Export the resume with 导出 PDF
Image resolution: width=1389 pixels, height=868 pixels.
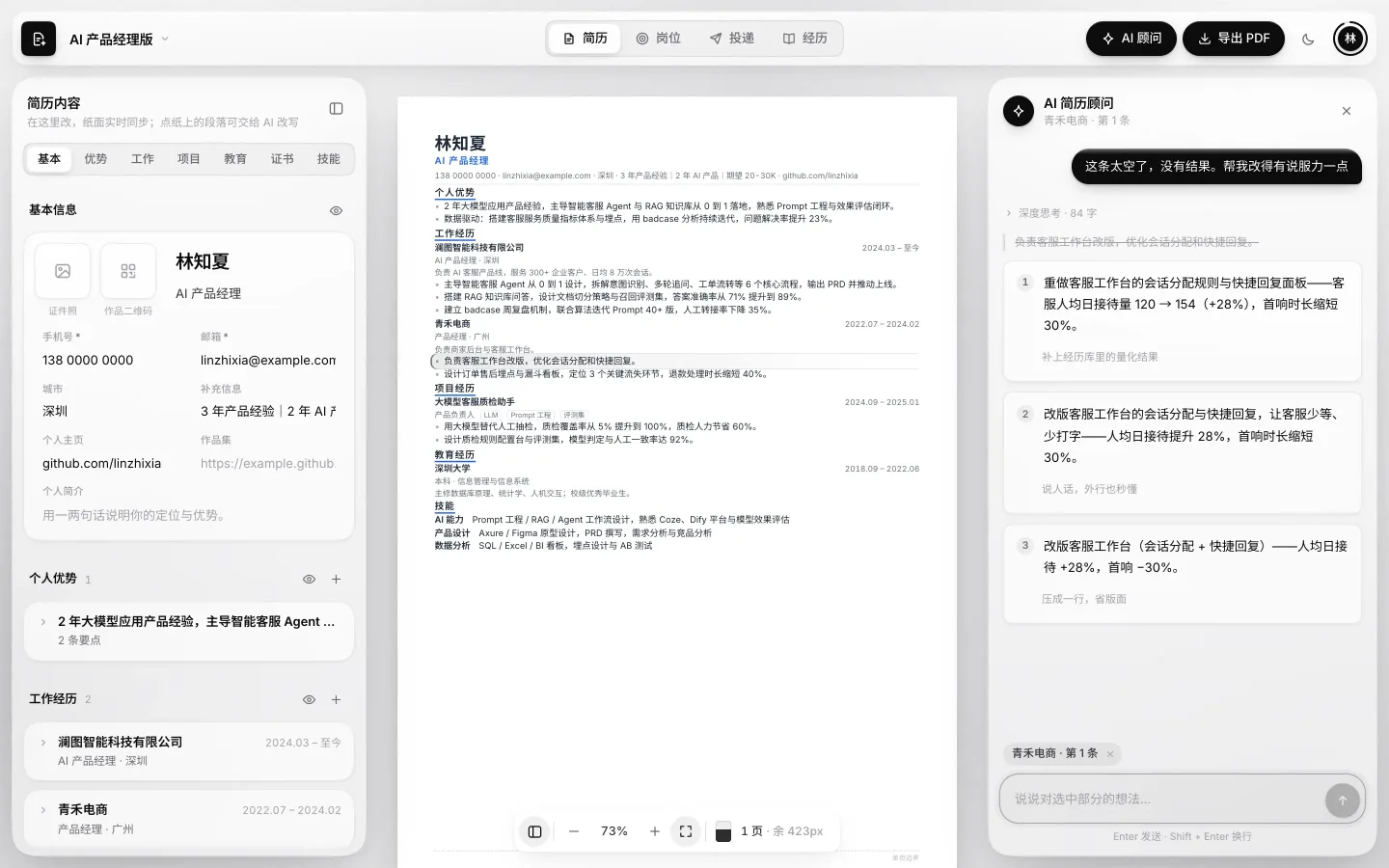[1234, 39]
